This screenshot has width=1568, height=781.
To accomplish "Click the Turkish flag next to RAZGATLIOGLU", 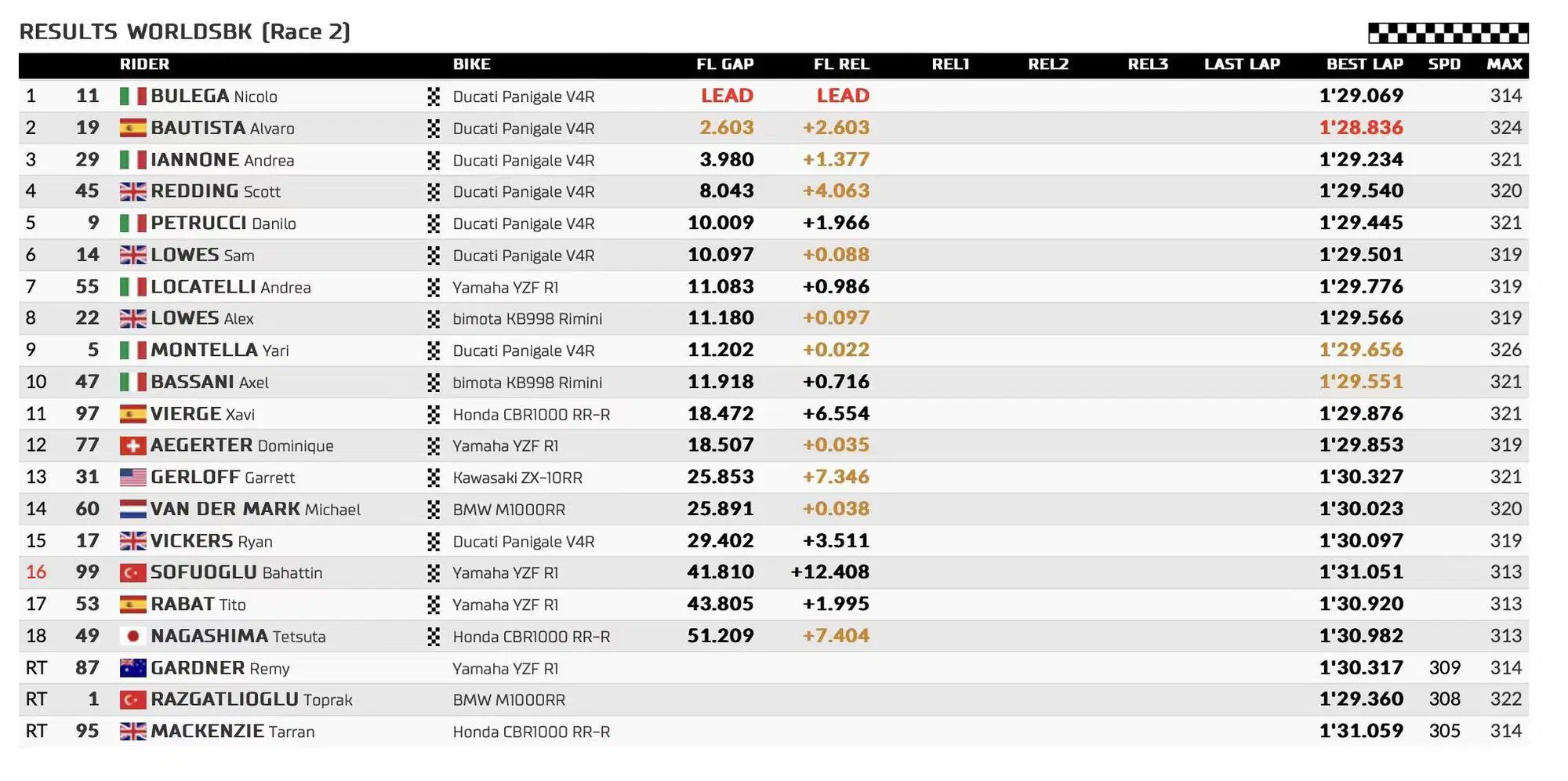I will point(132,699).
